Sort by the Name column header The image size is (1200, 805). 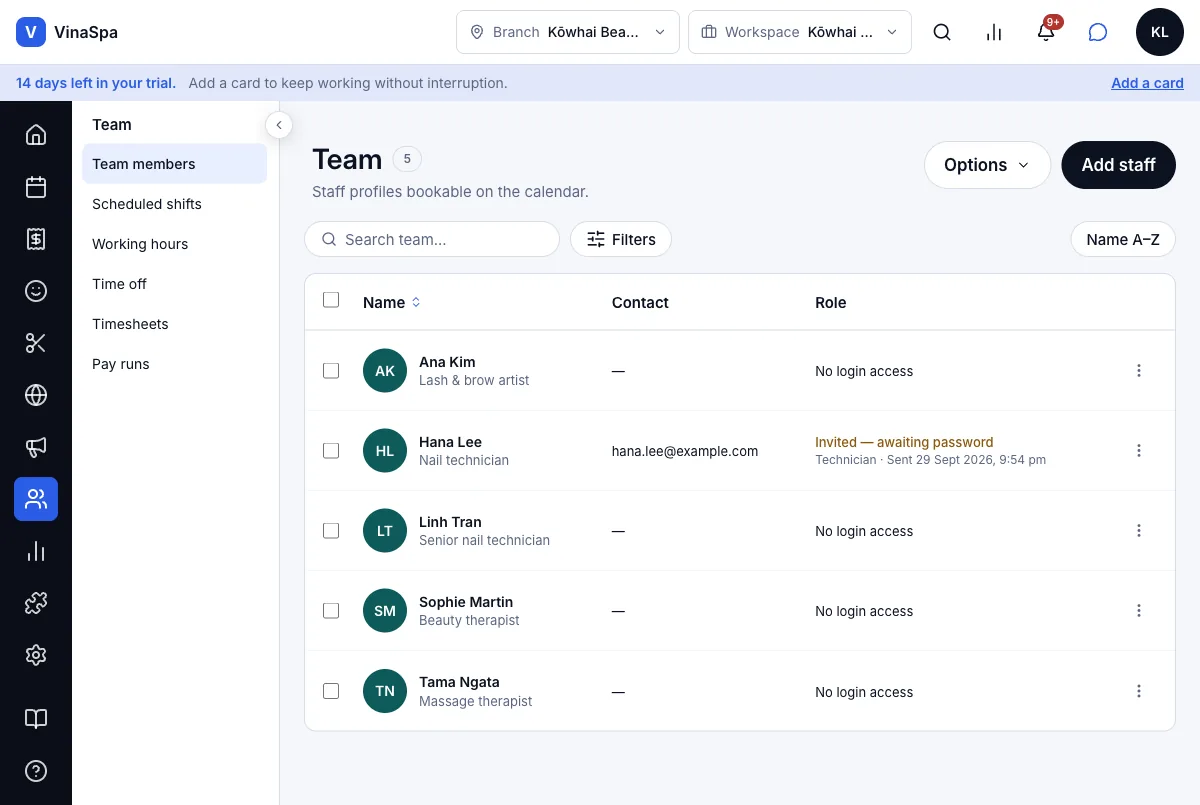click(391, 302)
